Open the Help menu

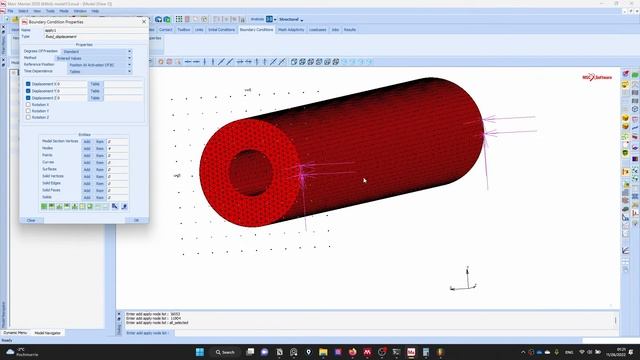[x=95, y=11]
